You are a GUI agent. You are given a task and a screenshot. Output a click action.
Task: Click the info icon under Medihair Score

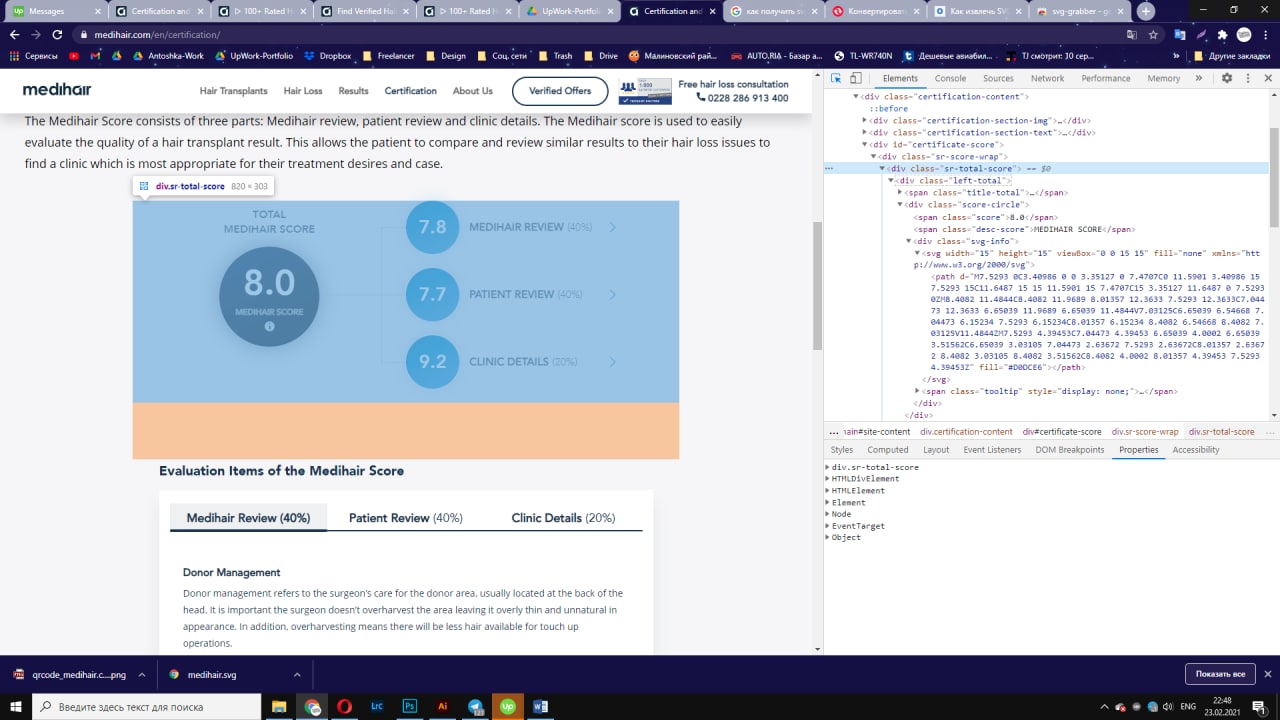(x=269, y=326)
